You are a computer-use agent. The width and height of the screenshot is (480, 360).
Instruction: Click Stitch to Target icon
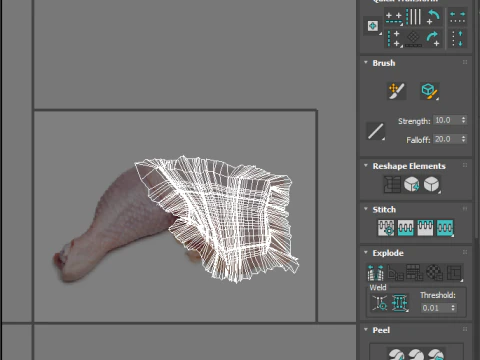(x=386, y=228)
